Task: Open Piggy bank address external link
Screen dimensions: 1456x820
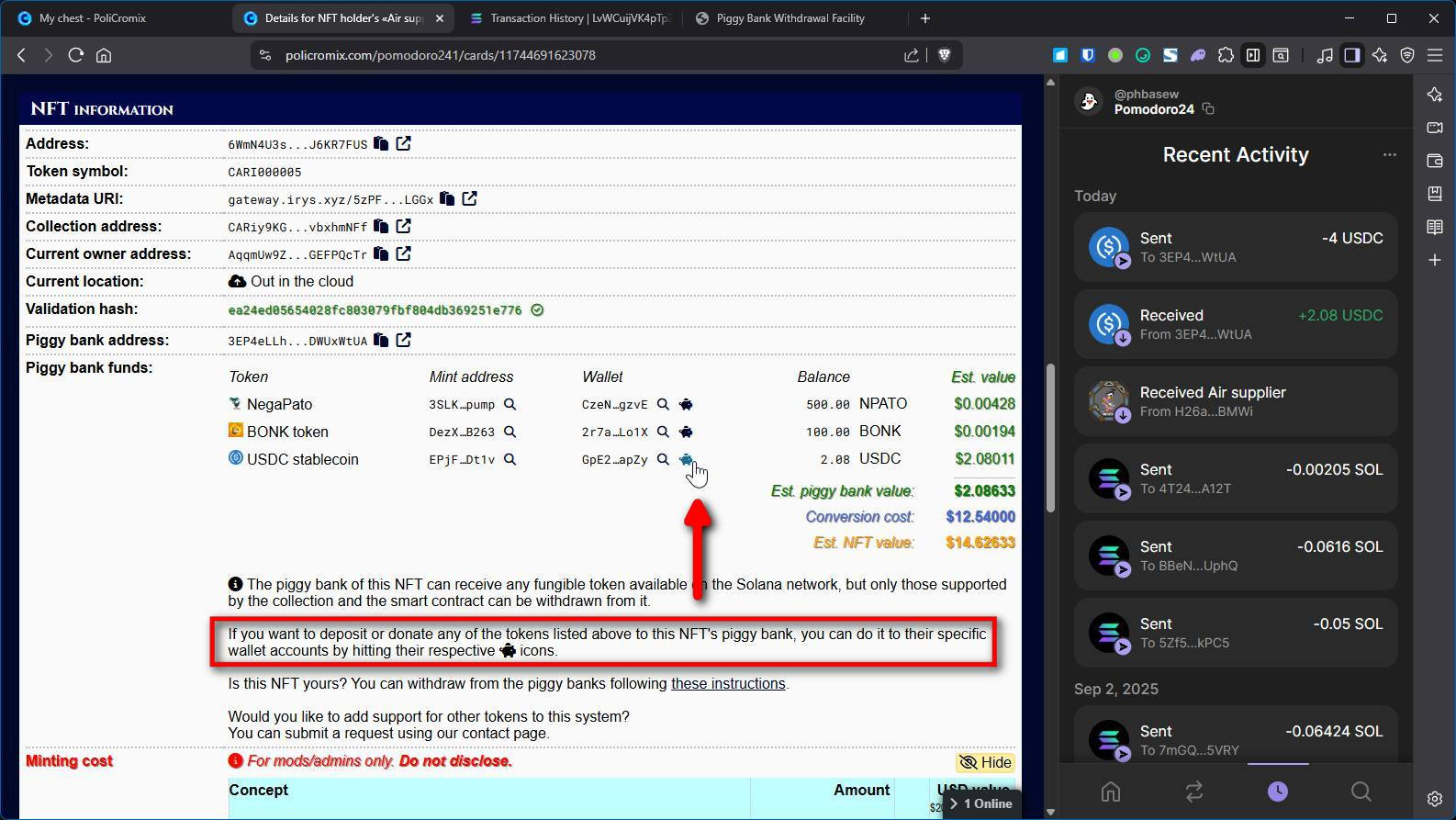Action: click(403, 341)
